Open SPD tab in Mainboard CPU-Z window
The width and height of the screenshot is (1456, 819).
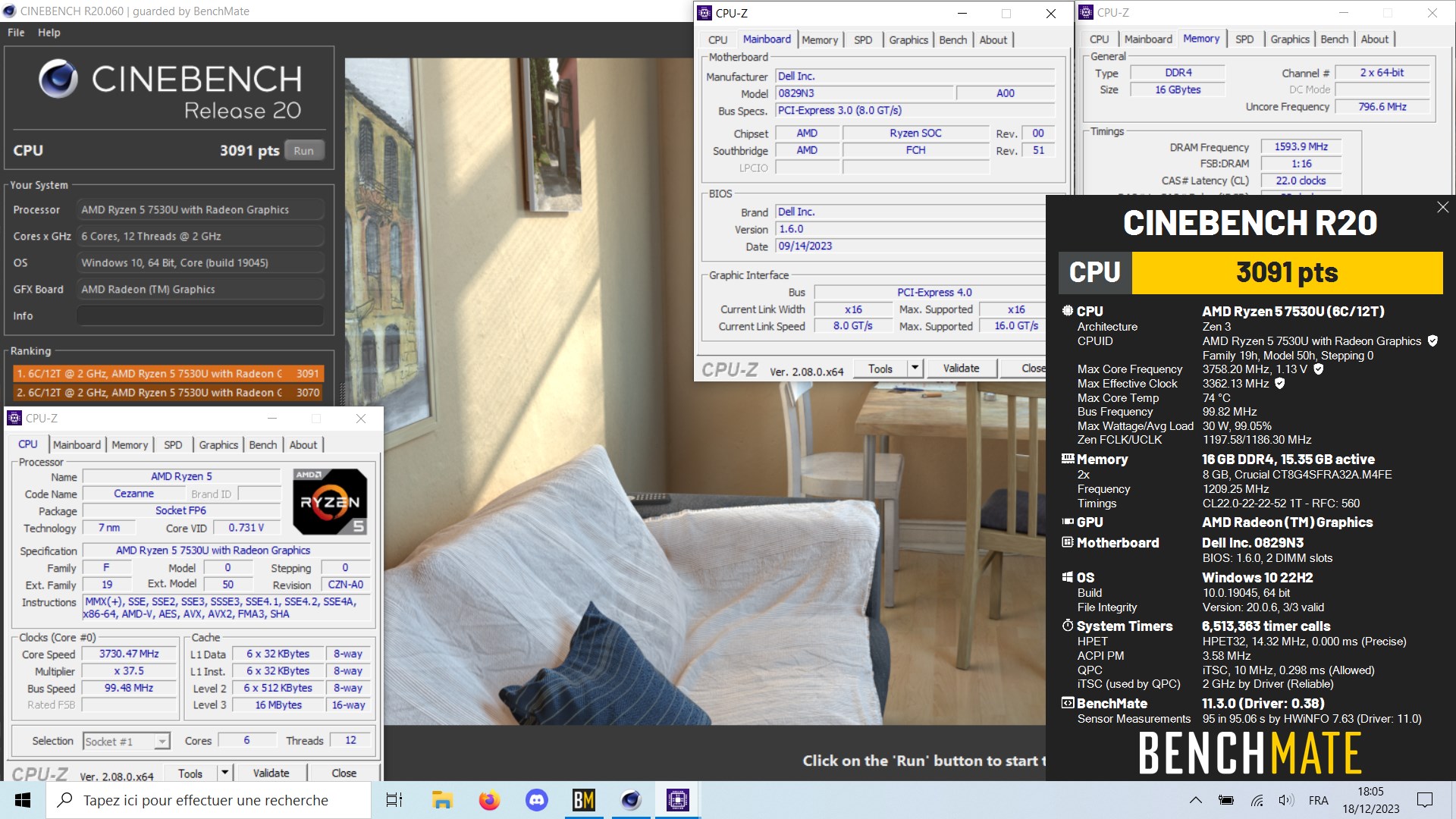click(863, 40)
